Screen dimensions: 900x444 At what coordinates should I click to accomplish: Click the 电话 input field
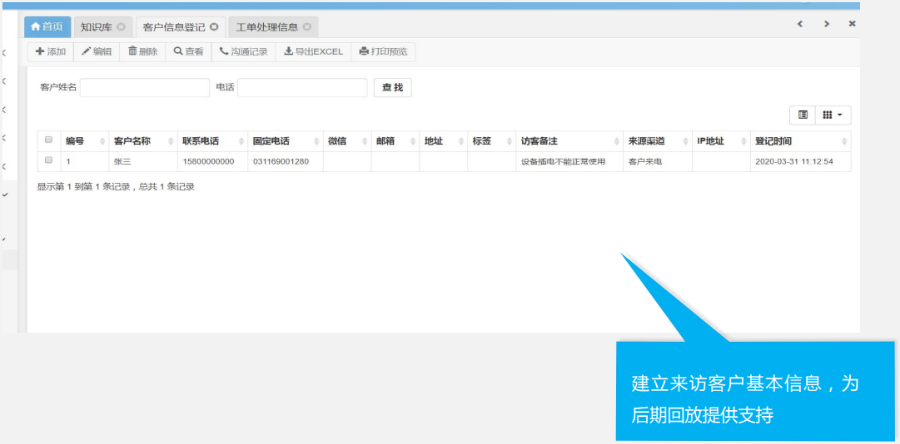pyautogui.click(x=302, y=88)
